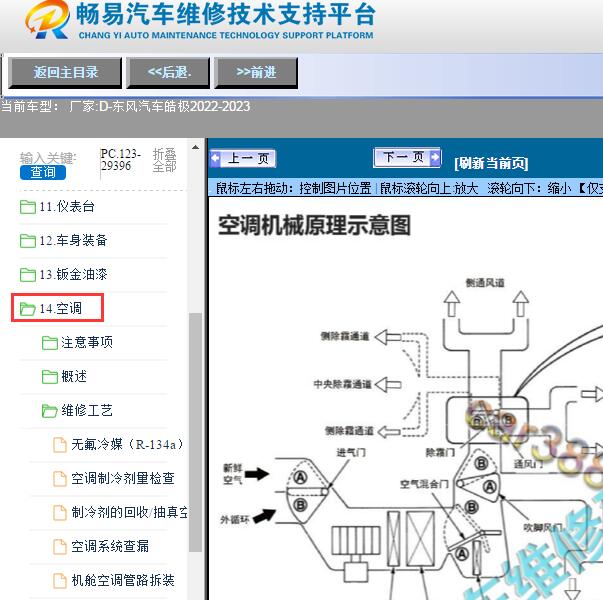Click document icon beside 空调制冷剂量检查
This screenshot has width=603, height=600.
click(x=60, y=479)
